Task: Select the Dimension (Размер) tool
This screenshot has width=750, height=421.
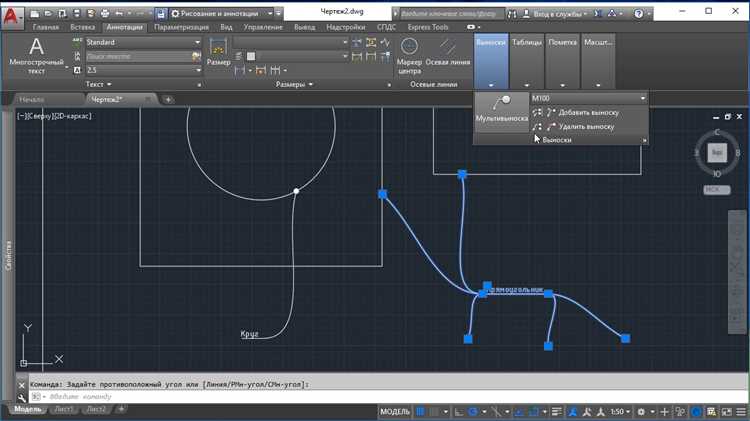Action: (218, 52)
